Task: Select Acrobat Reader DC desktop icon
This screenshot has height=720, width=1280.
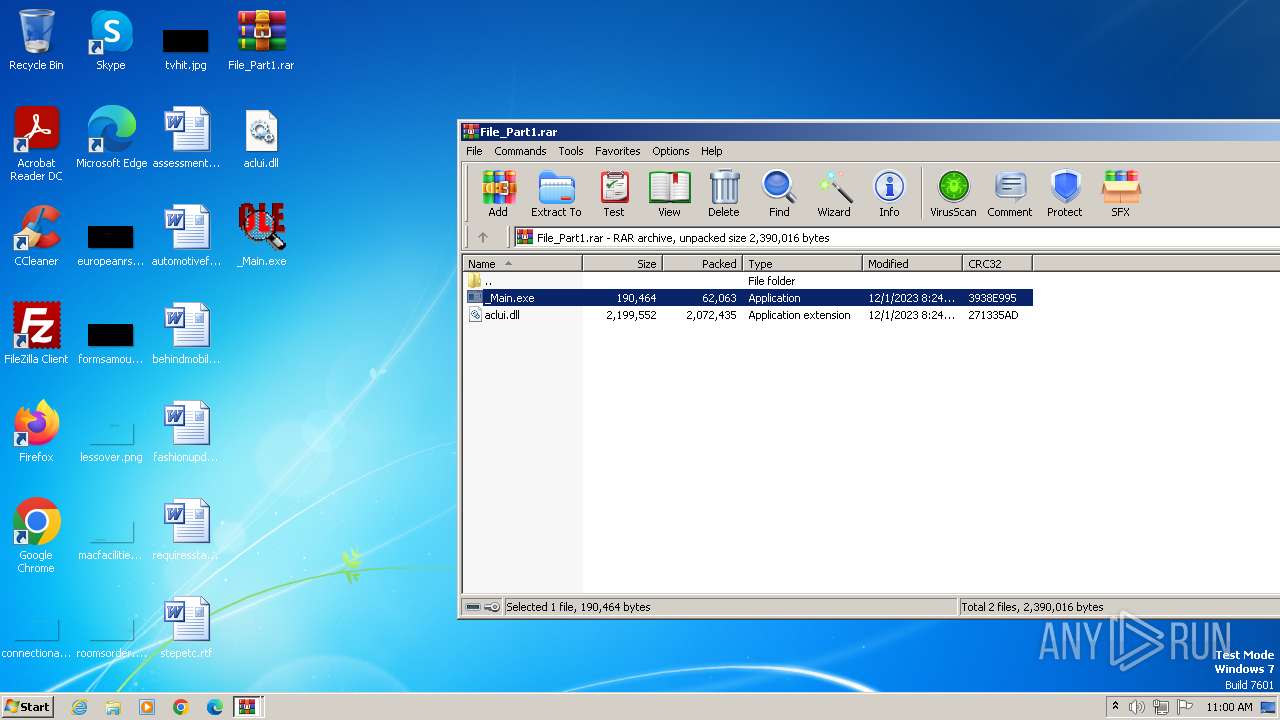Action: 36,144
